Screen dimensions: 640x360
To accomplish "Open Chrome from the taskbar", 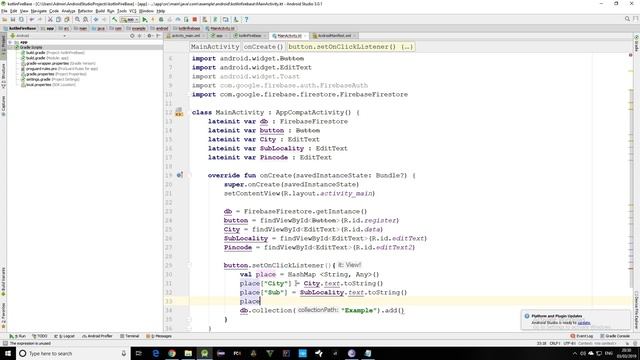I will [172, 353].
